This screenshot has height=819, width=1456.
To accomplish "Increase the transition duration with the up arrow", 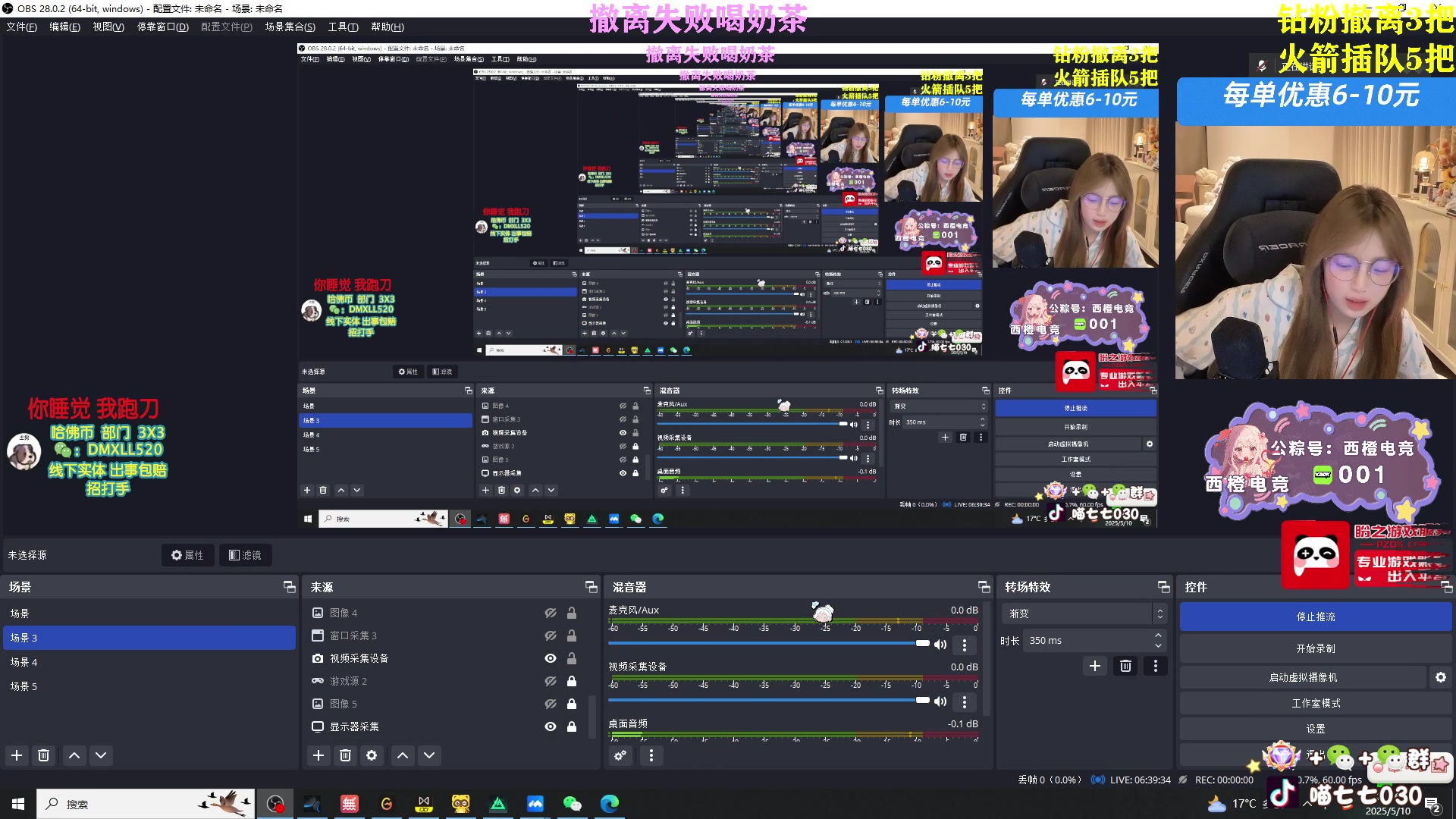I will (x=1158, y=635).
